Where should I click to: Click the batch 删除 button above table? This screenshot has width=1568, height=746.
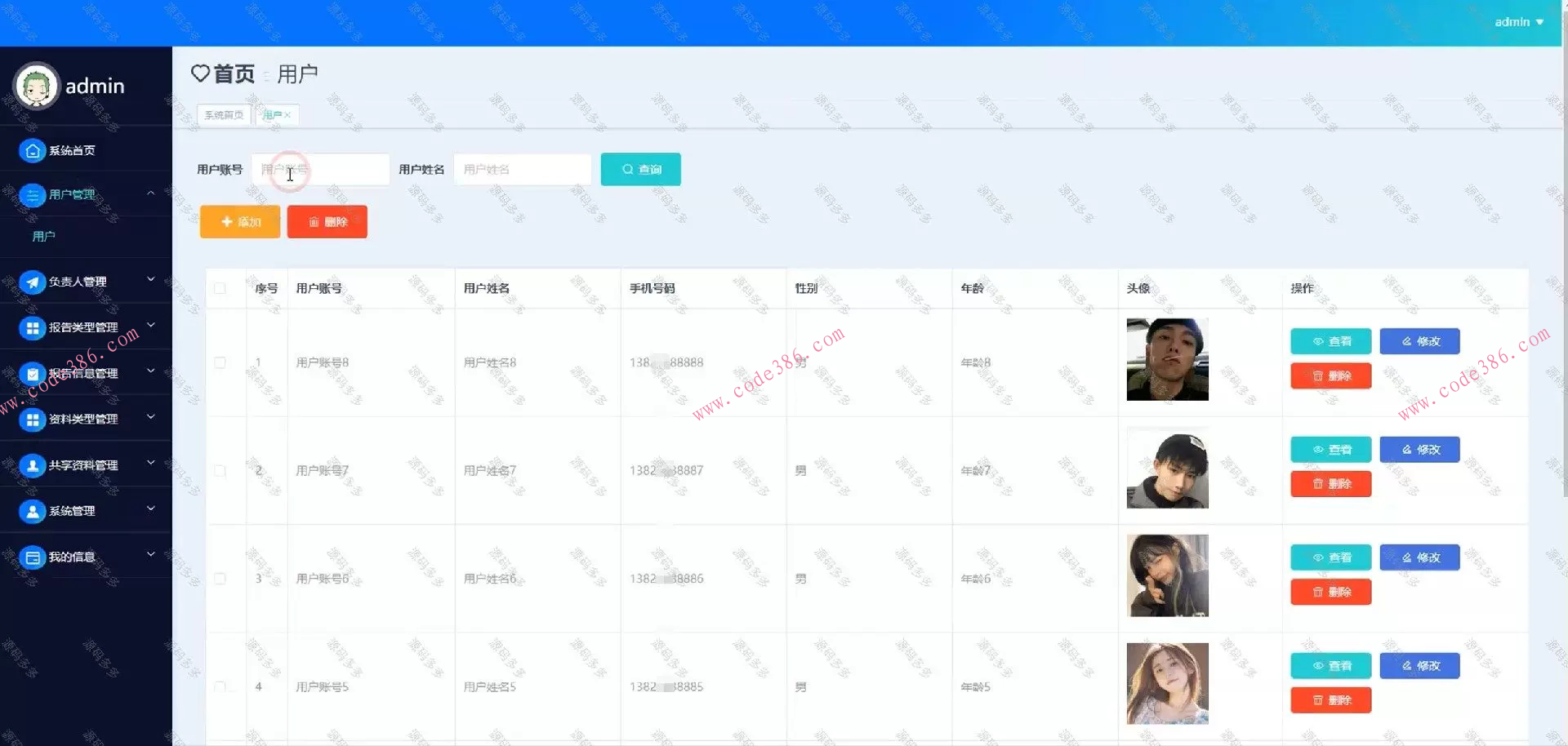pos(327,222)
